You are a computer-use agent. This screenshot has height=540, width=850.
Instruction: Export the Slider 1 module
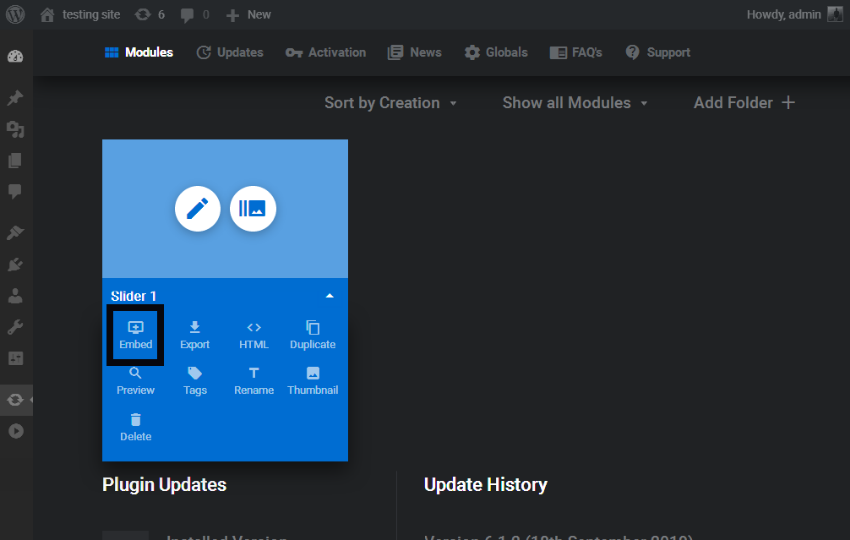tap(195, 335)
